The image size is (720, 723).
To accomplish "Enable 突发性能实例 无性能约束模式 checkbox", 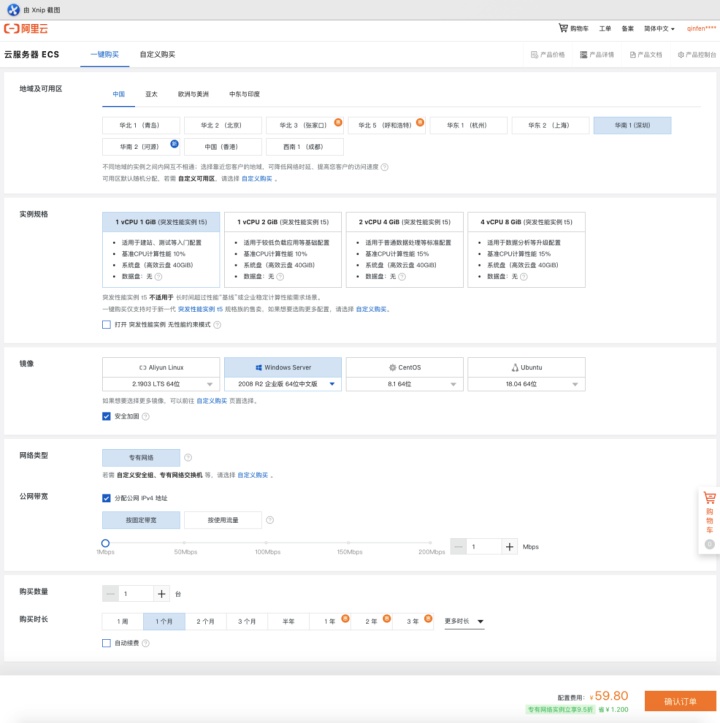I will tap(107, 325).
